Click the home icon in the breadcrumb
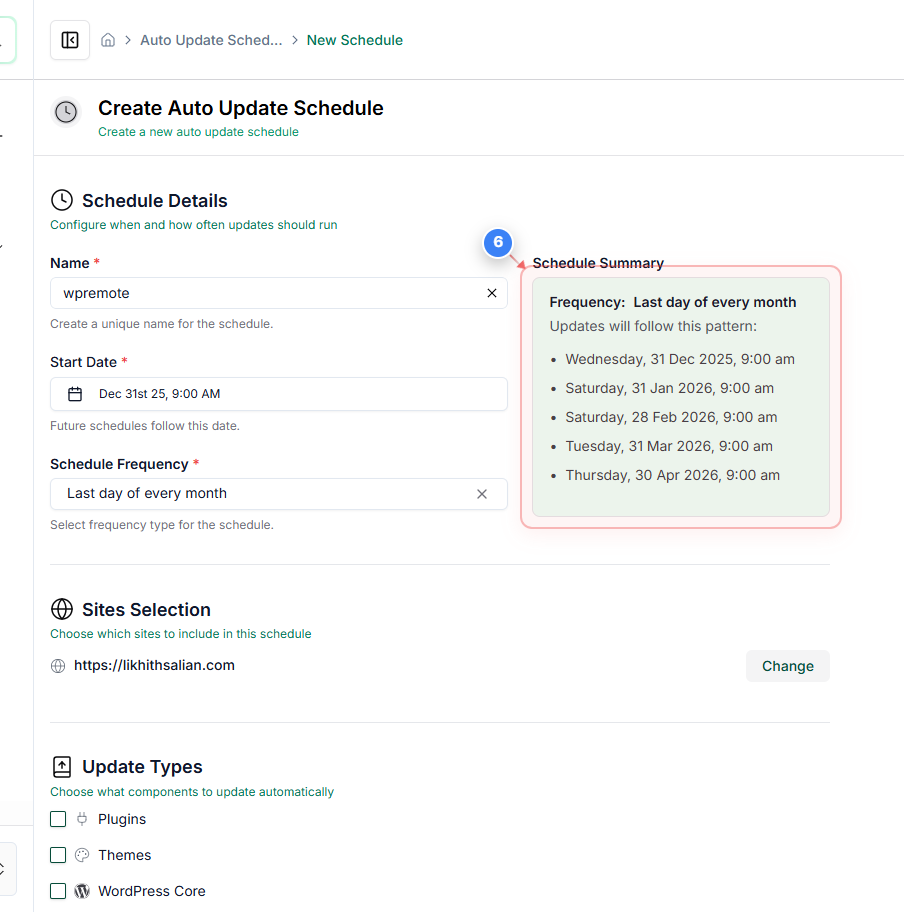 107,39
